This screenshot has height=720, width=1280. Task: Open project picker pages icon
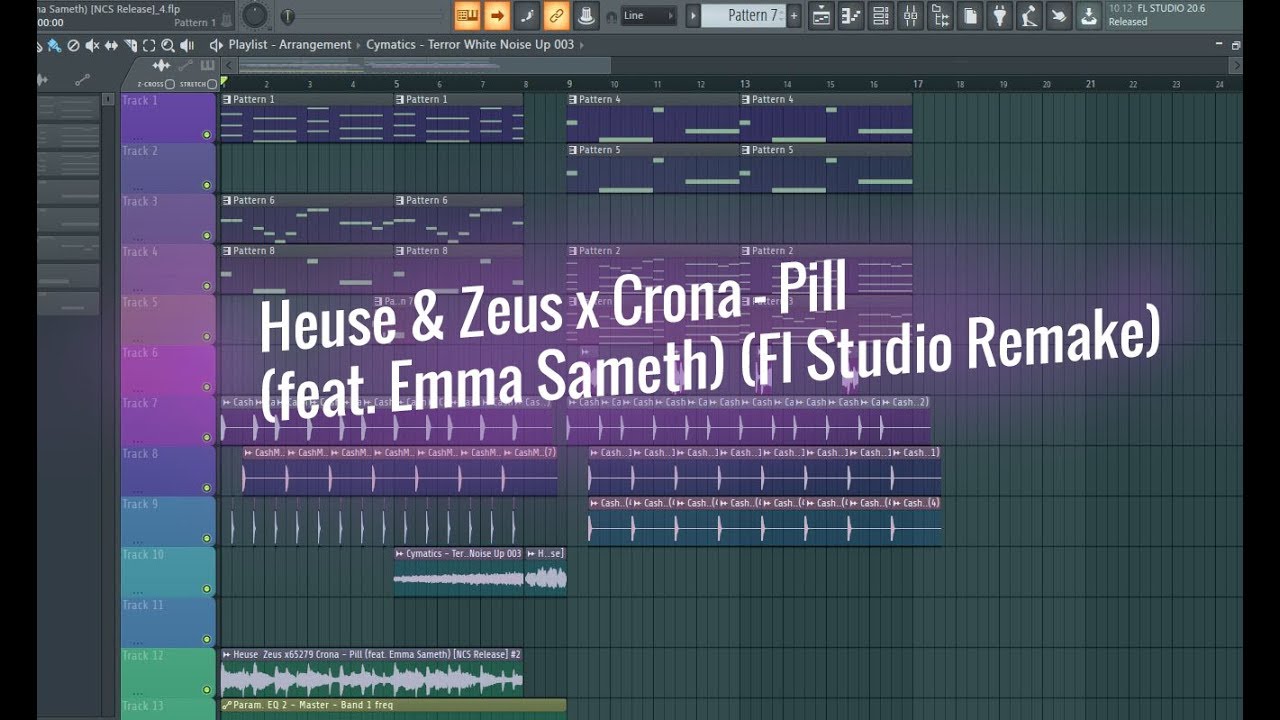(970, 15)
